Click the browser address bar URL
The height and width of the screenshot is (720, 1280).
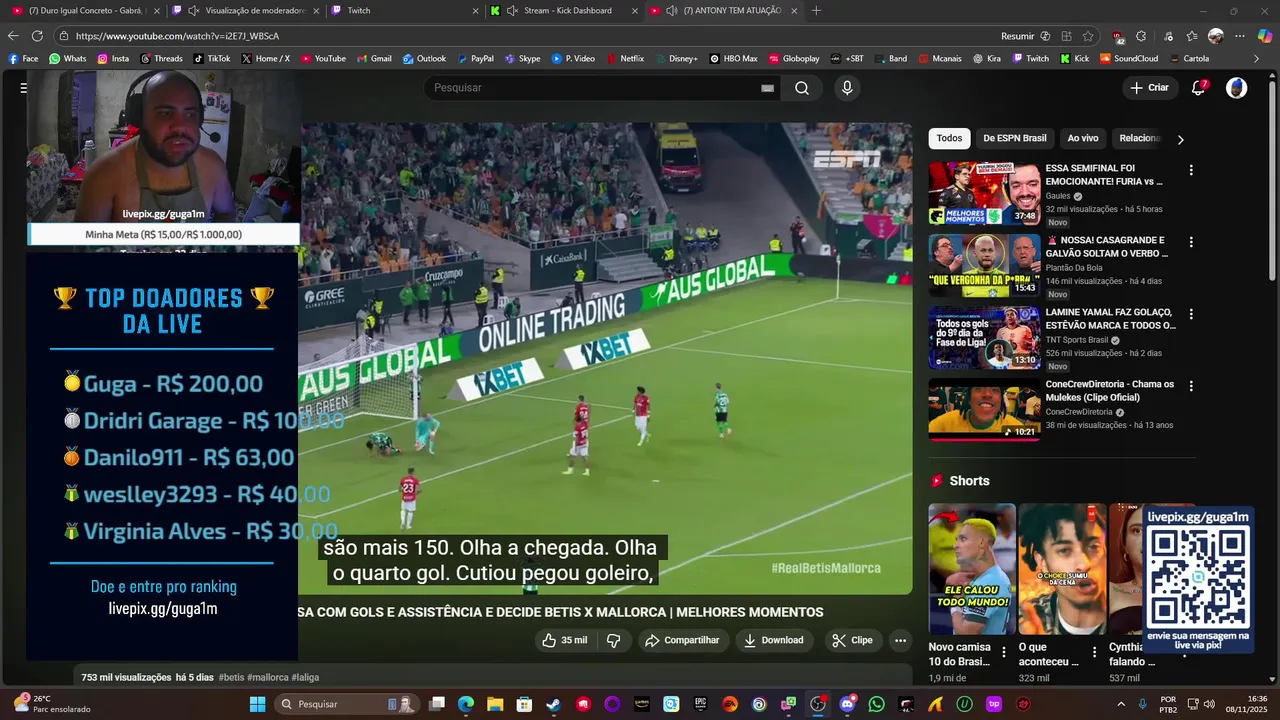(x=177, y=36)
